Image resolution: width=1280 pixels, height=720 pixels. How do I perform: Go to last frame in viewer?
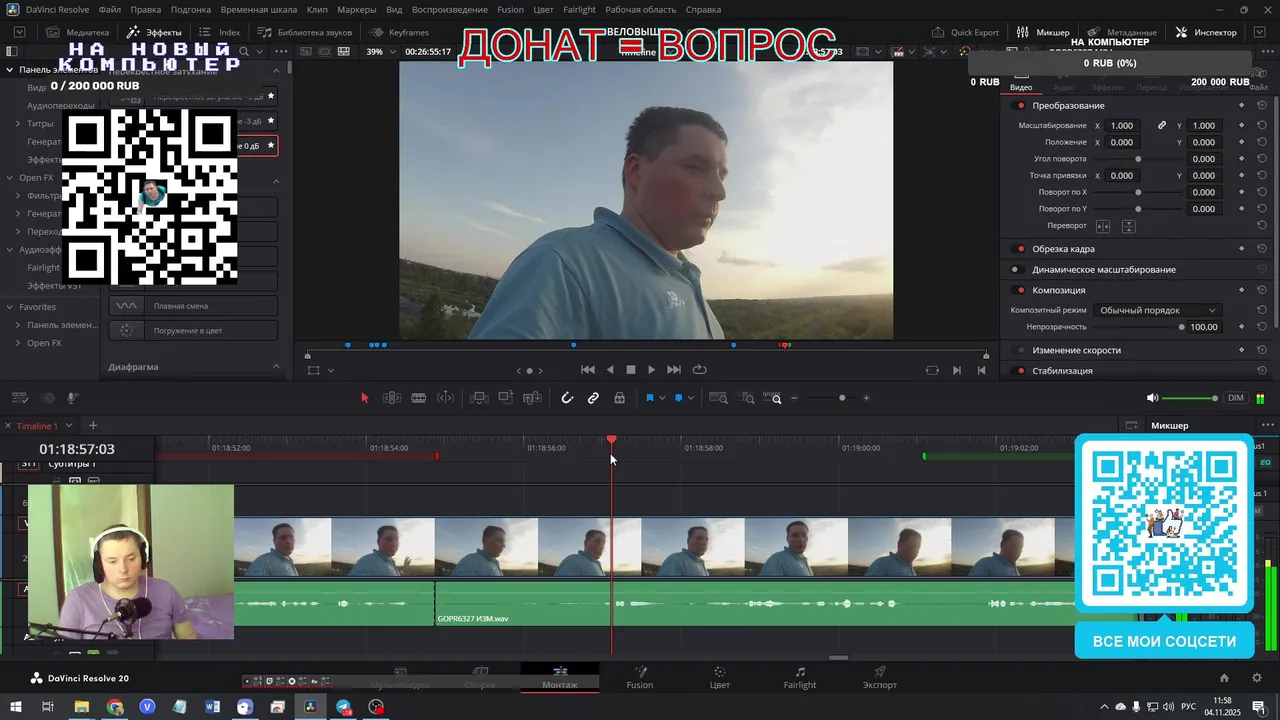tap(674, 370)
